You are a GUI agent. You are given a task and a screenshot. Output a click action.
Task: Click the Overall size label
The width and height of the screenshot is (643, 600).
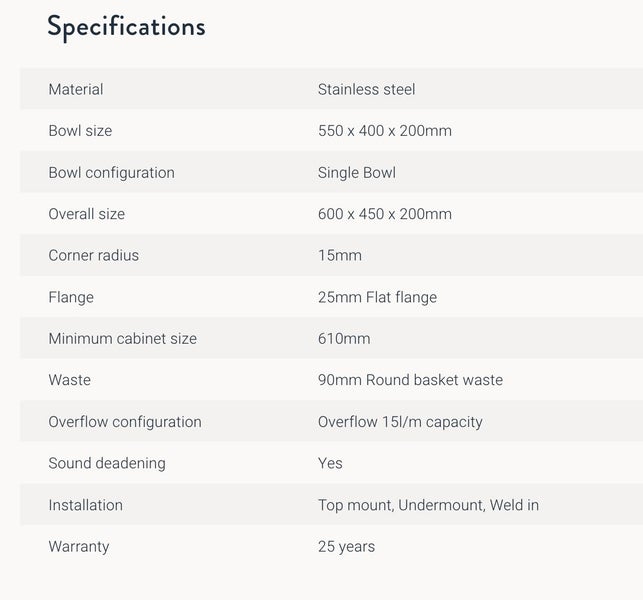click(86, 214)
